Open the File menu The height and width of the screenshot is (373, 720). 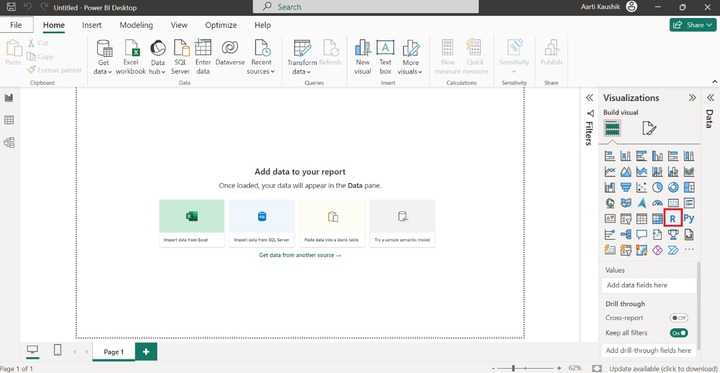click(x=16, y=25)
